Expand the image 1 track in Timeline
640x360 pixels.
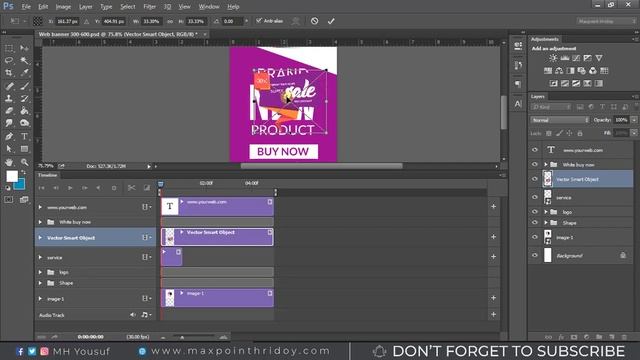(40, 298)
